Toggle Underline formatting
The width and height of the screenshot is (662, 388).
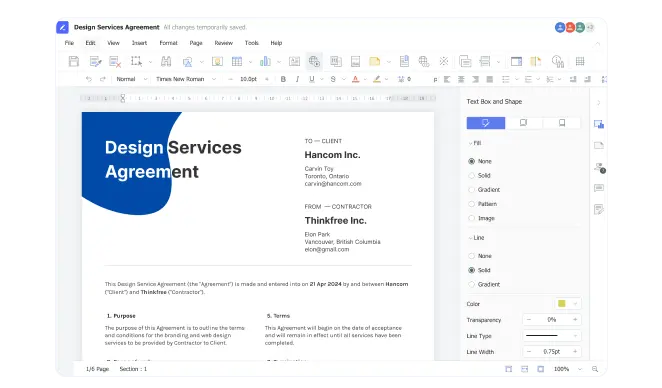312,79
